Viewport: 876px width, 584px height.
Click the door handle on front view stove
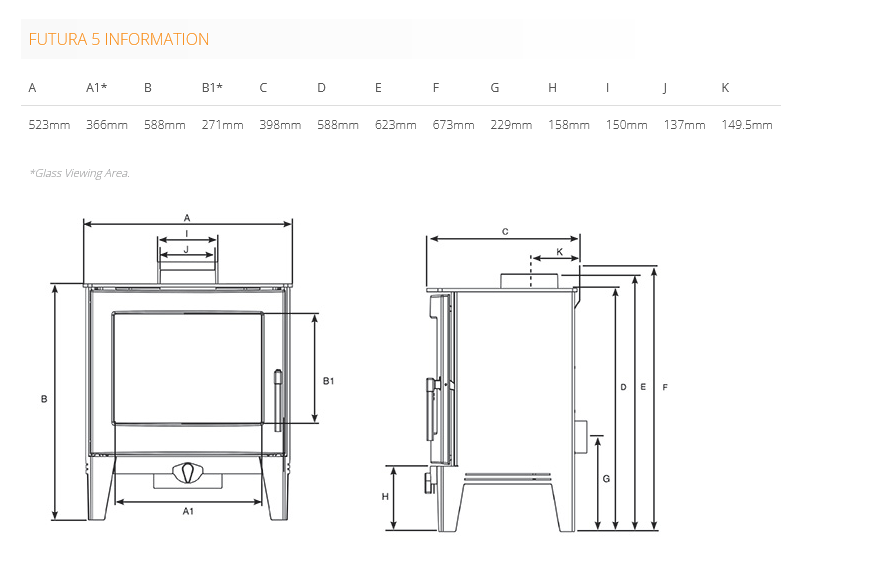point(278,400)
